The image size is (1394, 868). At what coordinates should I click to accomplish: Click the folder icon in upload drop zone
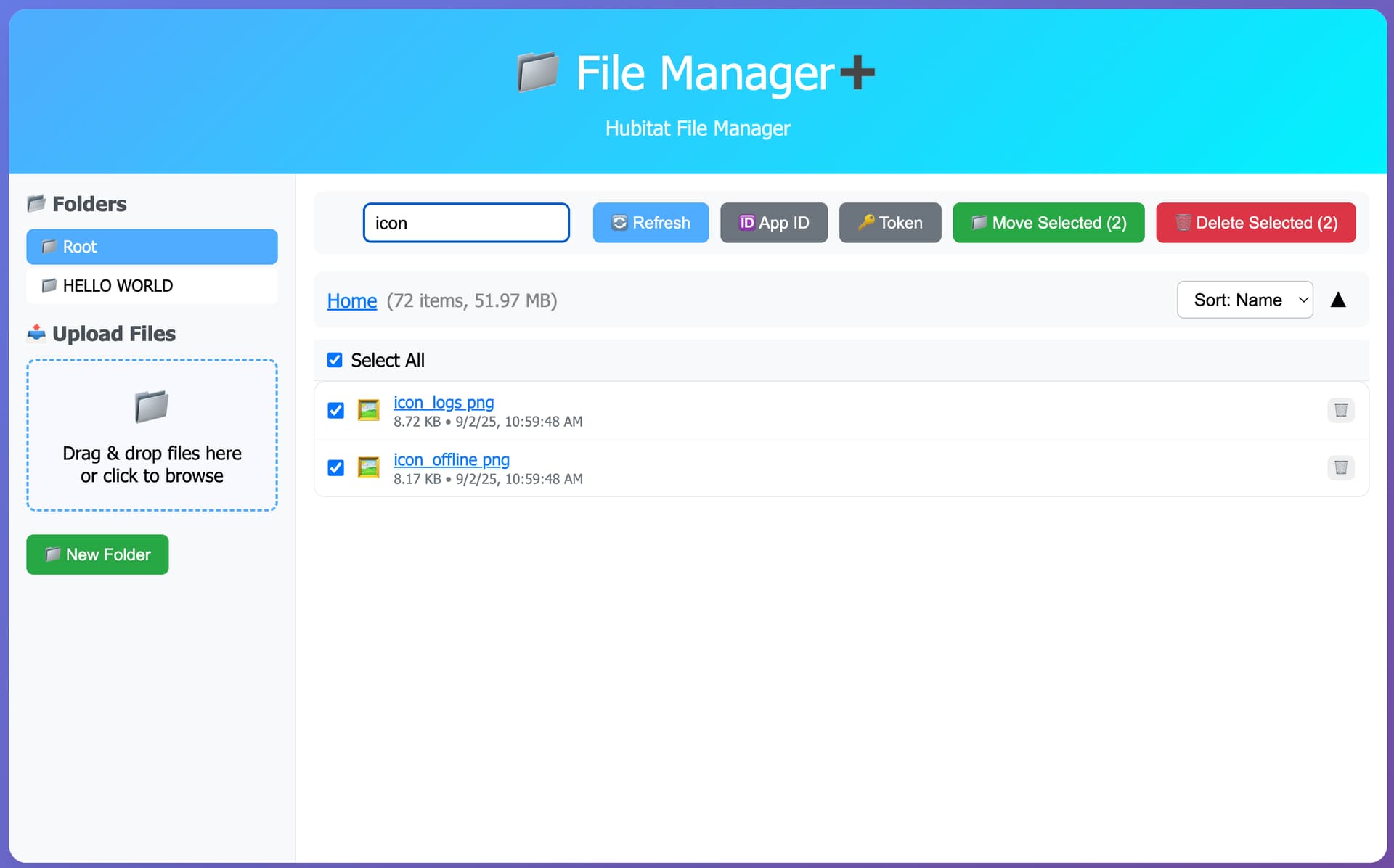click(152, 406)
